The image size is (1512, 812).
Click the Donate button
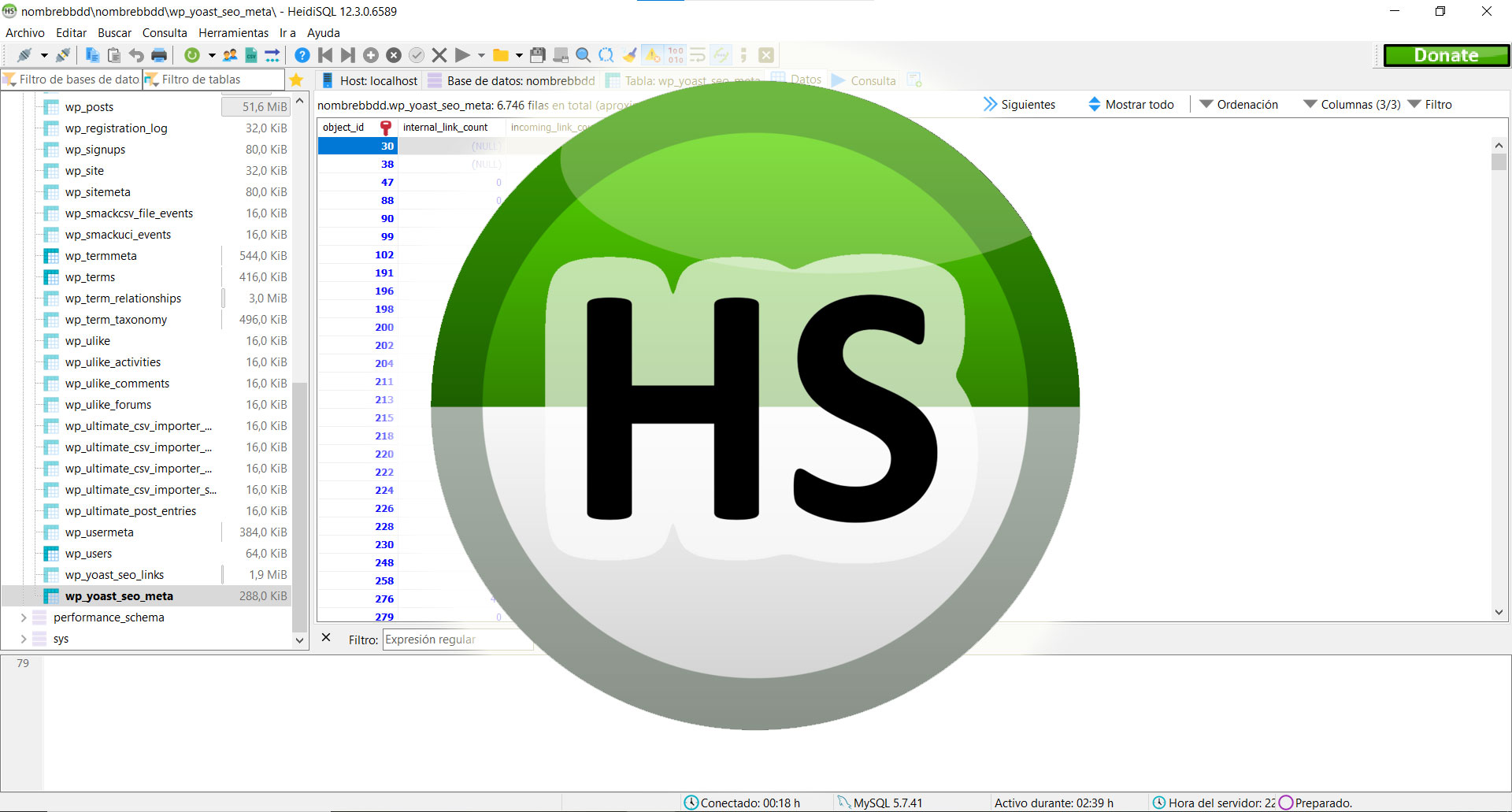[x=1446, y=54]
